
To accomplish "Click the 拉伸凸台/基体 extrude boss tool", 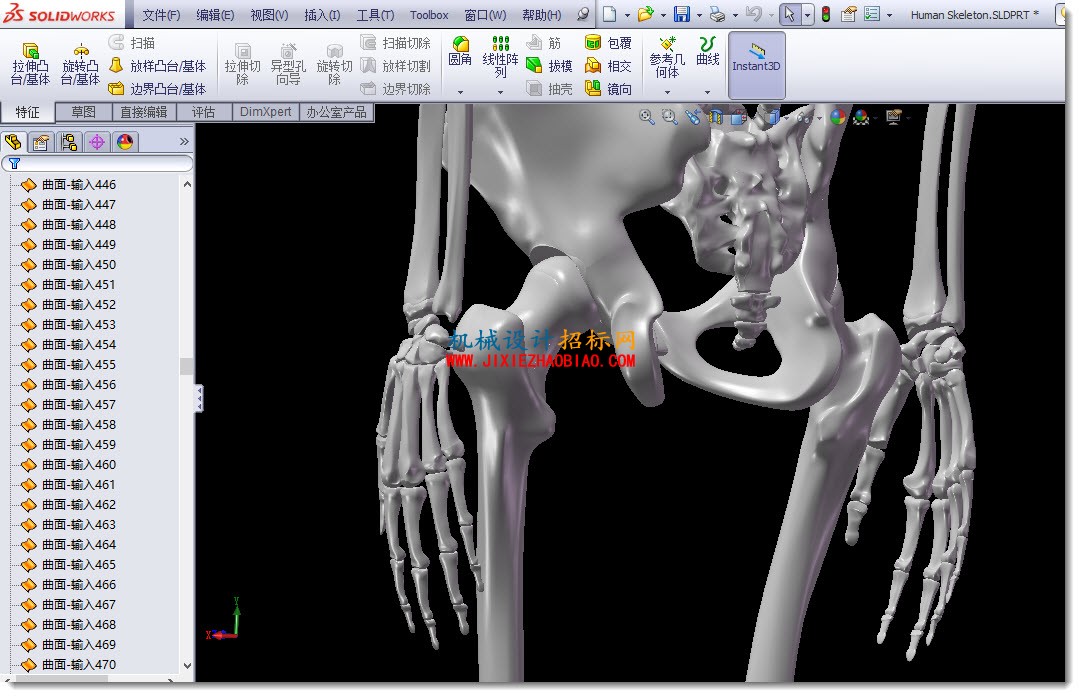I will 30,64.
